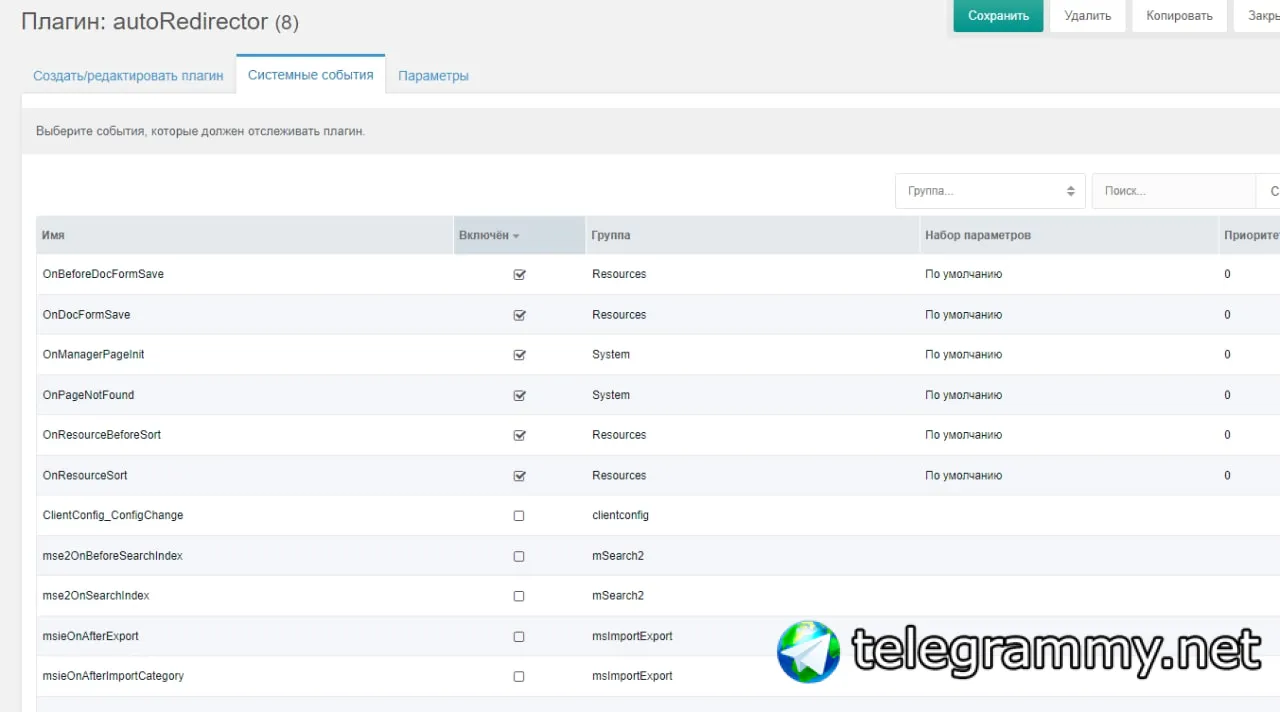Enable the ClientConfig_ConfigChange event checkbox
The width and height of the screenshot is (1280, 712).
click(518, 516)
